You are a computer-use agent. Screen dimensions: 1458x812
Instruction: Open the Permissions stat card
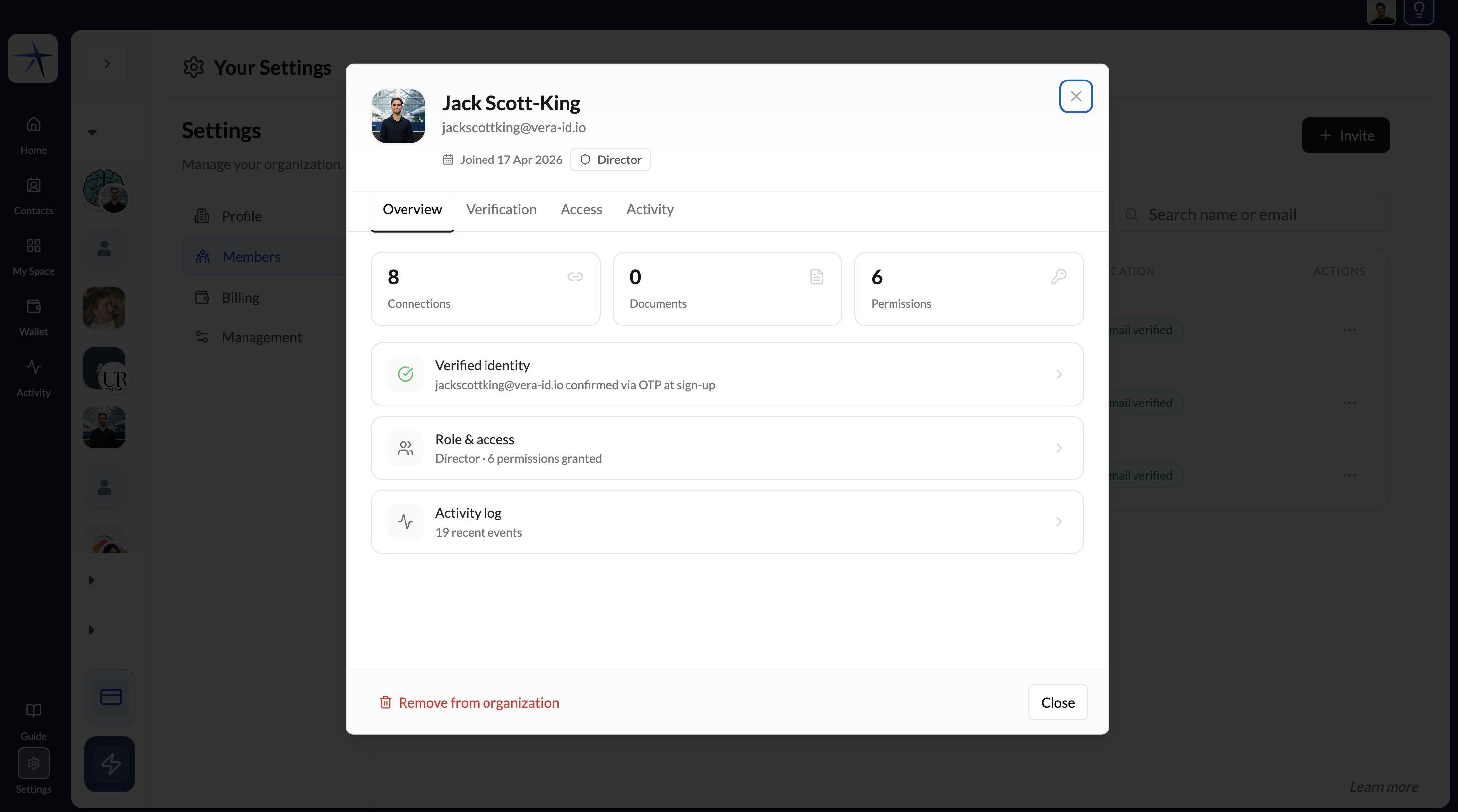pyautogui.click(x=969, y=289)
